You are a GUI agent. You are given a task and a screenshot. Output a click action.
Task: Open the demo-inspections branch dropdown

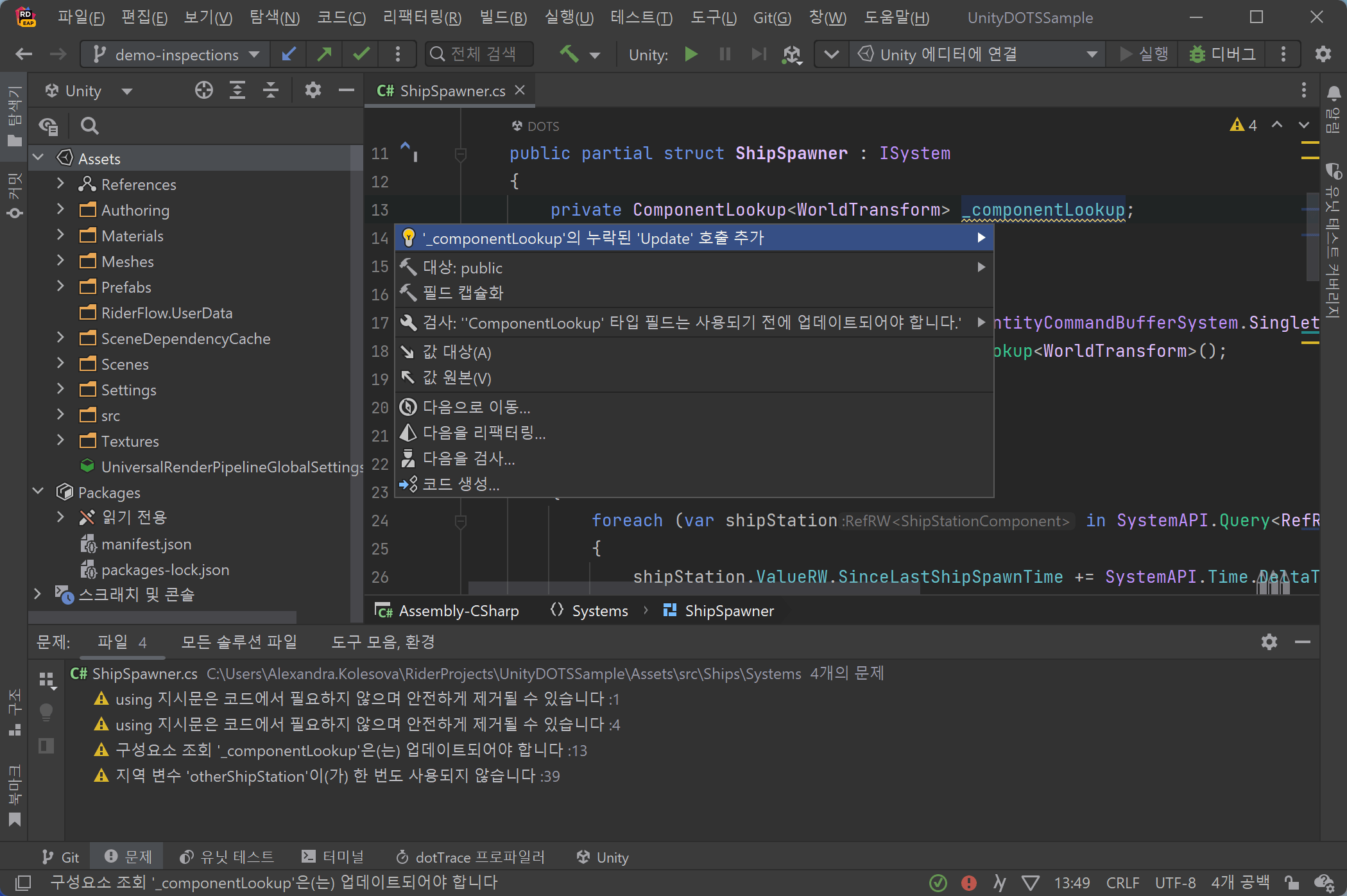tap(176, 55)
